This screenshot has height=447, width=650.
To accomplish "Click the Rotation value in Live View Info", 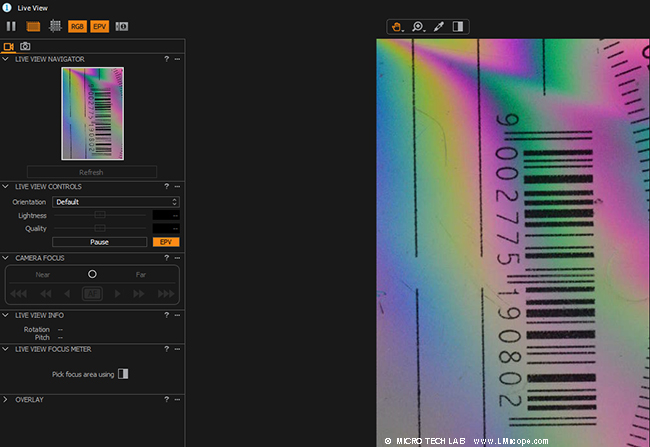I will point(61,329).
